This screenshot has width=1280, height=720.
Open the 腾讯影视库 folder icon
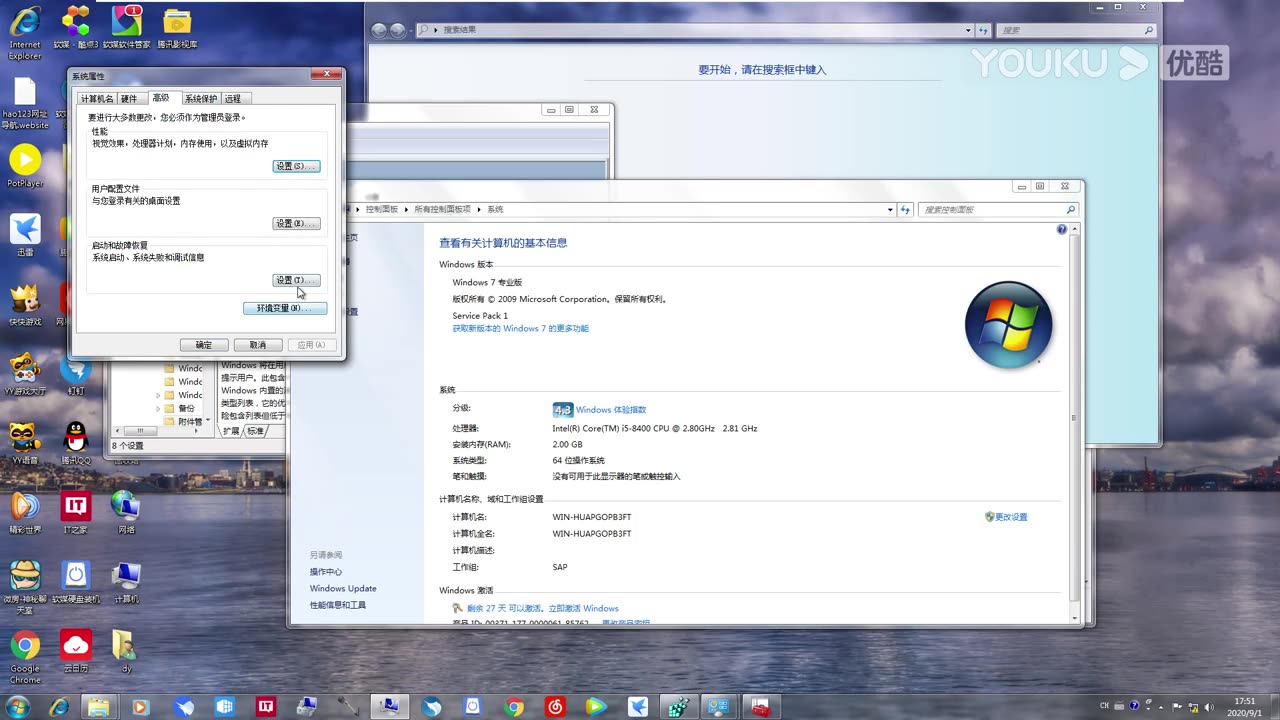point(177,27)
